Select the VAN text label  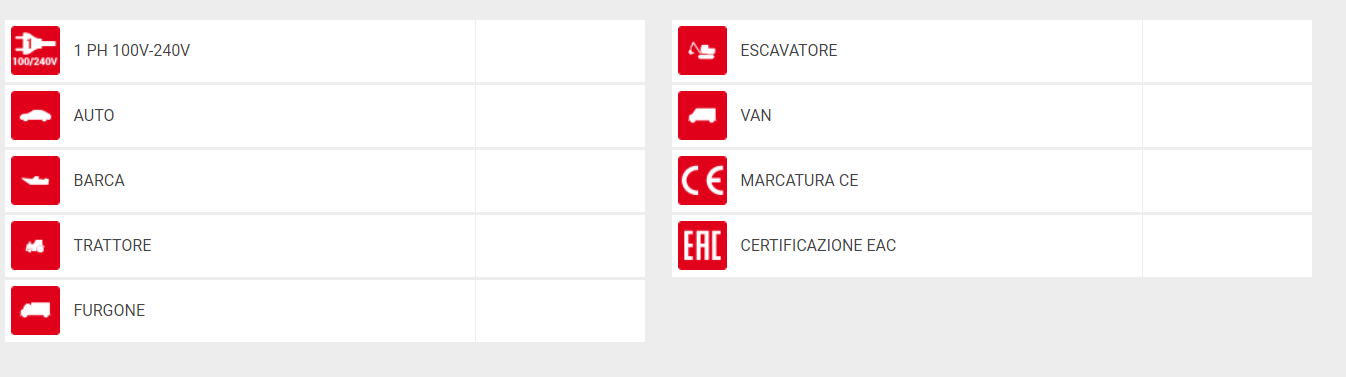[x=756, y=115]
